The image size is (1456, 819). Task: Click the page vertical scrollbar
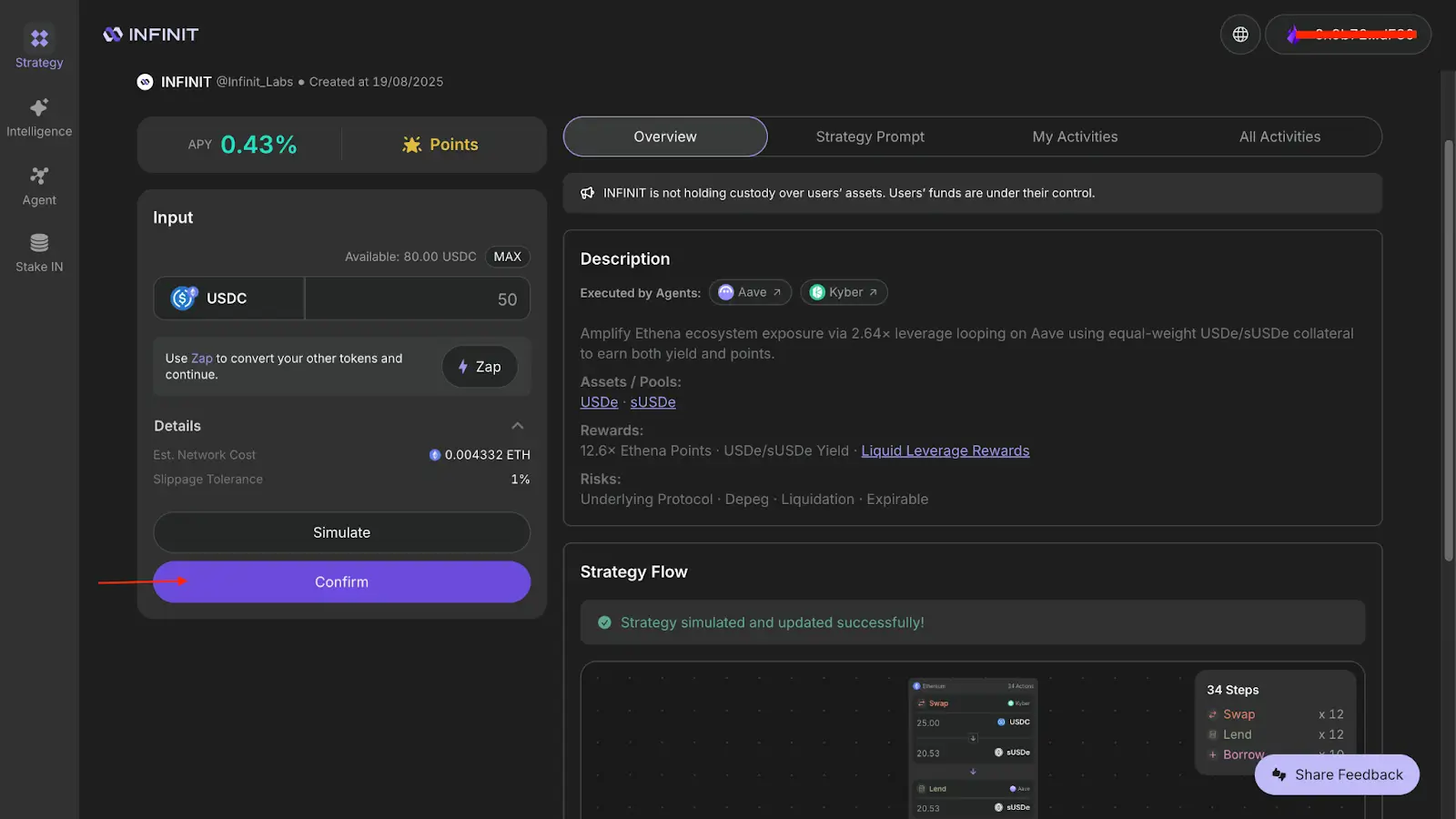click(x=1449, y=350)
